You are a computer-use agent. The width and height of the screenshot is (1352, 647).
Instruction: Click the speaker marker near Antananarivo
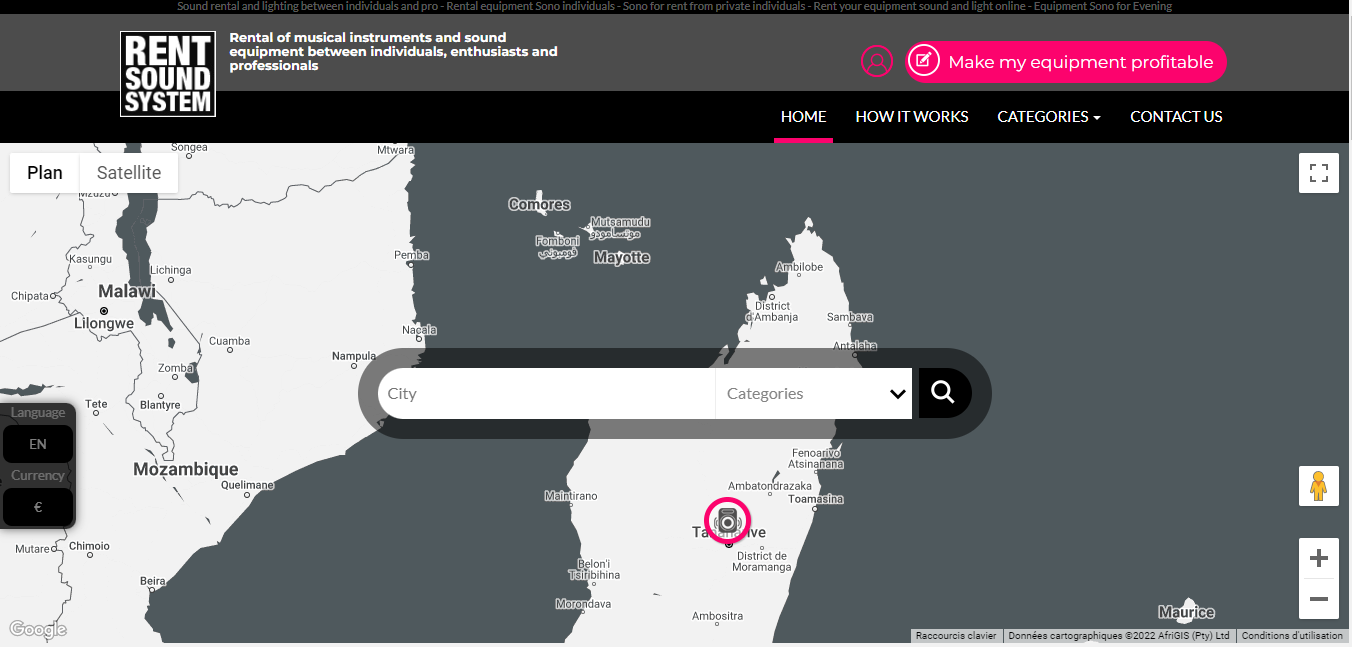727,520
